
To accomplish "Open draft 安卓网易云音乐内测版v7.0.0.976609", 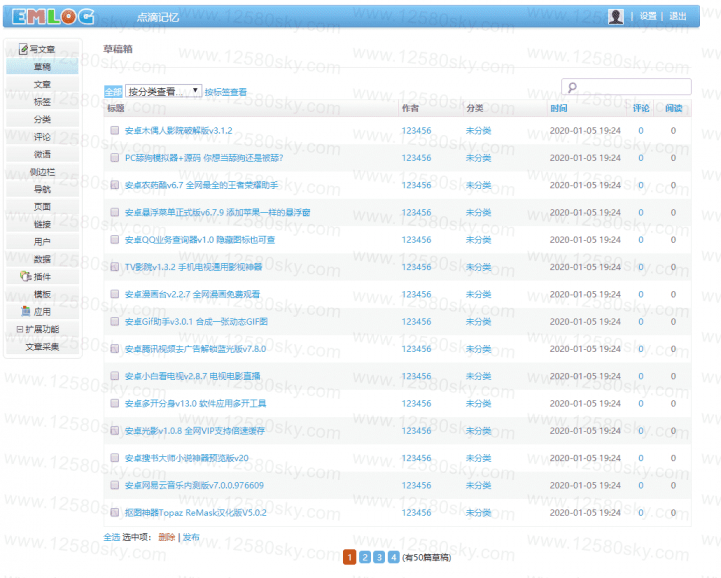I will tap(195, 485).
